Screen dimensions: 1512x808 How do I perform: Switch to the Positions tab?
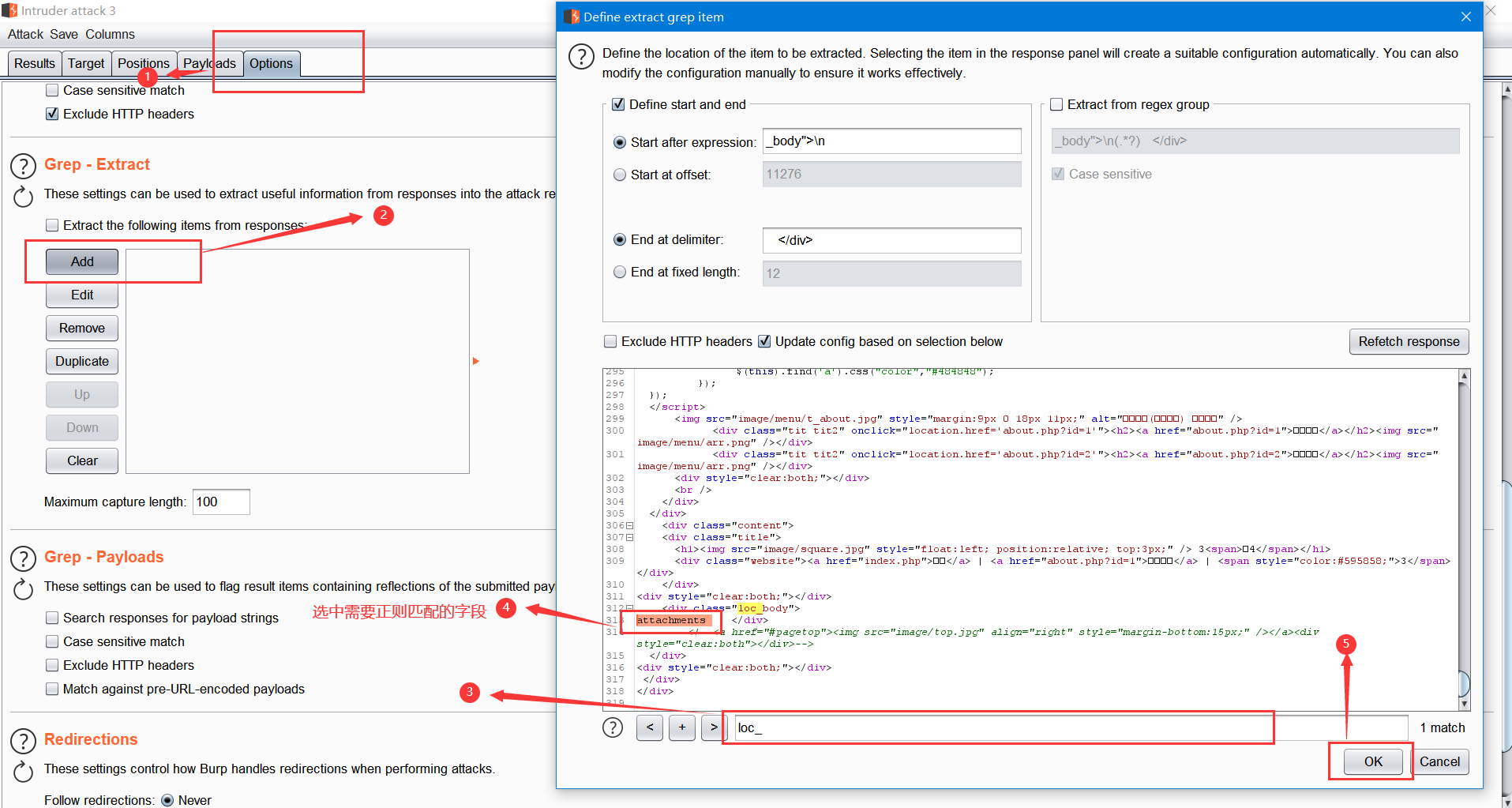(144, 63)
